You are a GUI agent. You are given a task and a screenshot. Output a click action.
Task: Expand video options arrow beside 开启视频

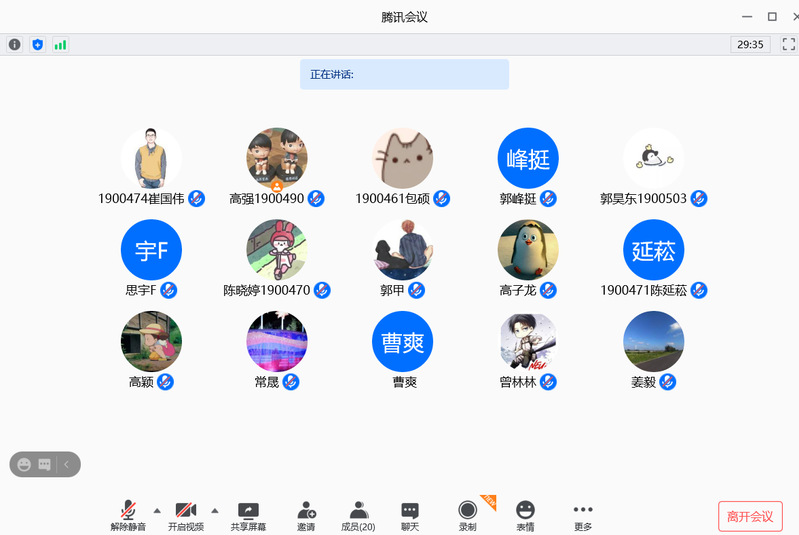pyautogui.click(x=215, y=510)
